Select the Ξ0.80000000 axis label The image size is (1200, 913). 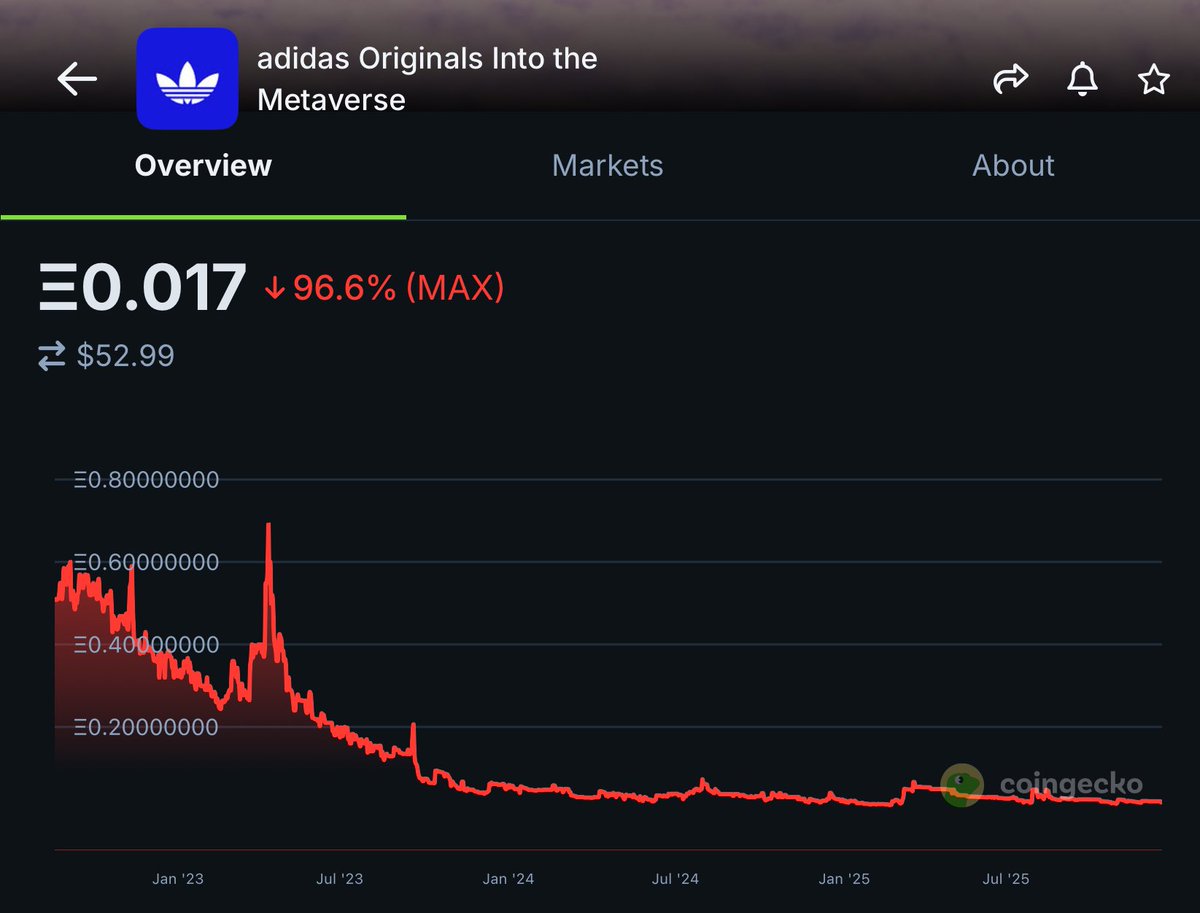tap(146, 480)
